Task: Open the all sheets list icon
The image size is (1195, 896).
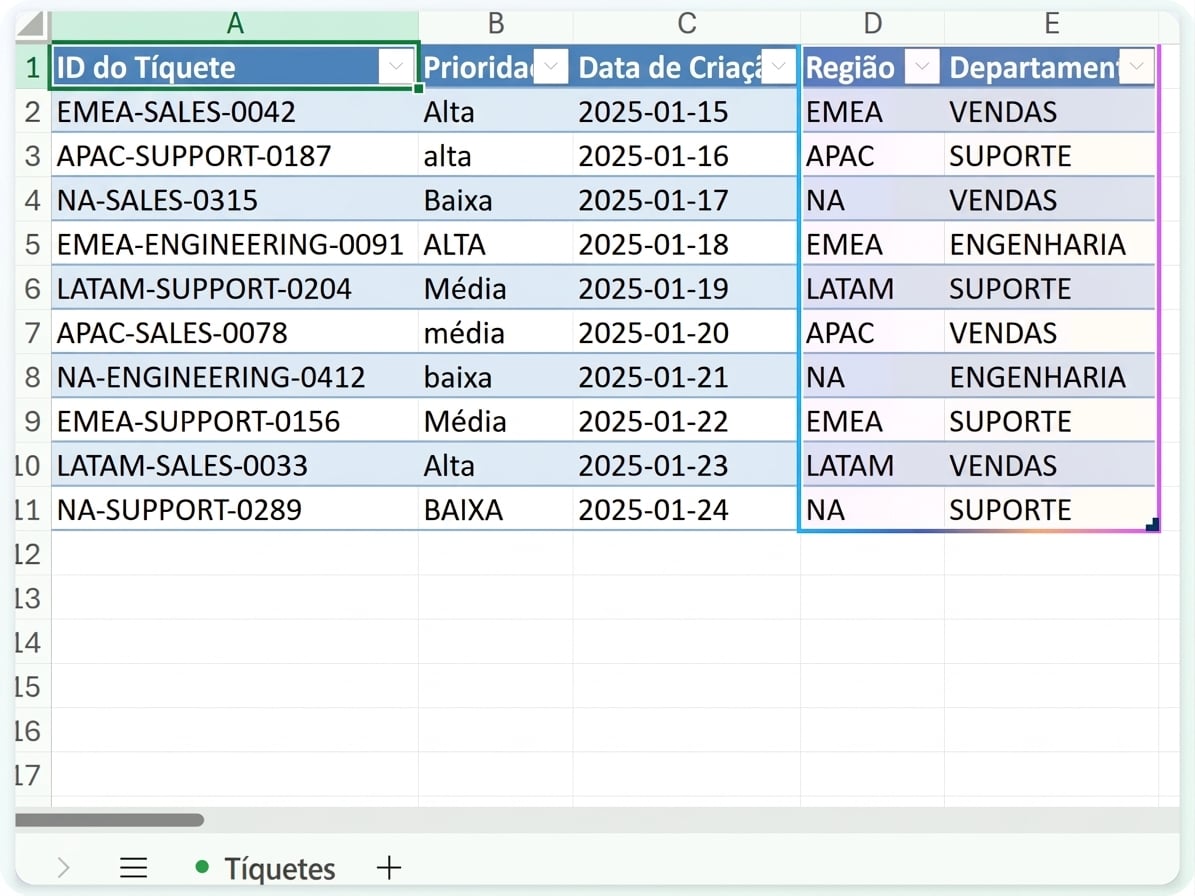Action: point(133,868)
